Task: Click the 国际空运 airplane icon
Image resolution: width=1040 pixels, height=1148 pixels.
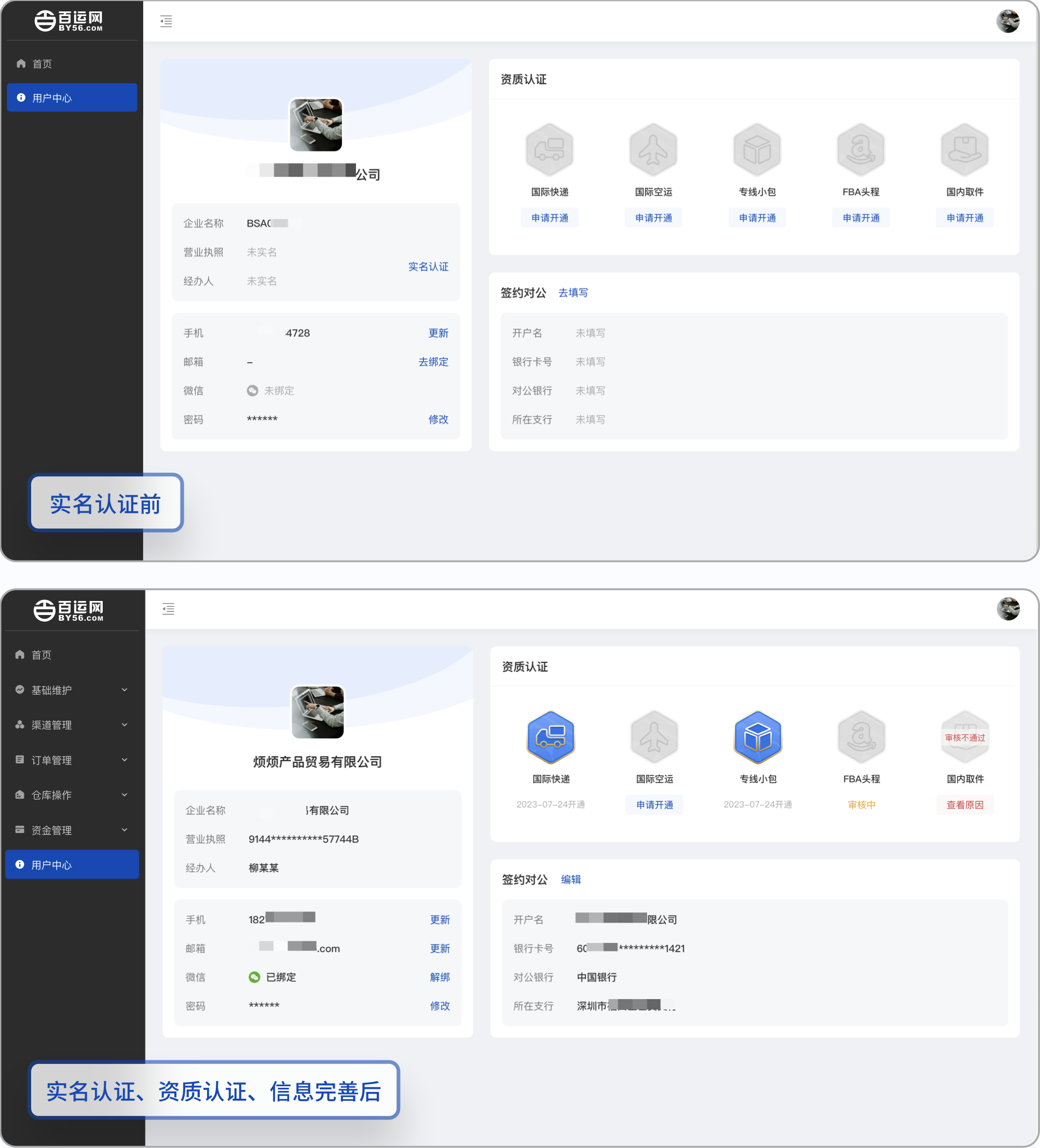Action: click(x=654, y=150)
